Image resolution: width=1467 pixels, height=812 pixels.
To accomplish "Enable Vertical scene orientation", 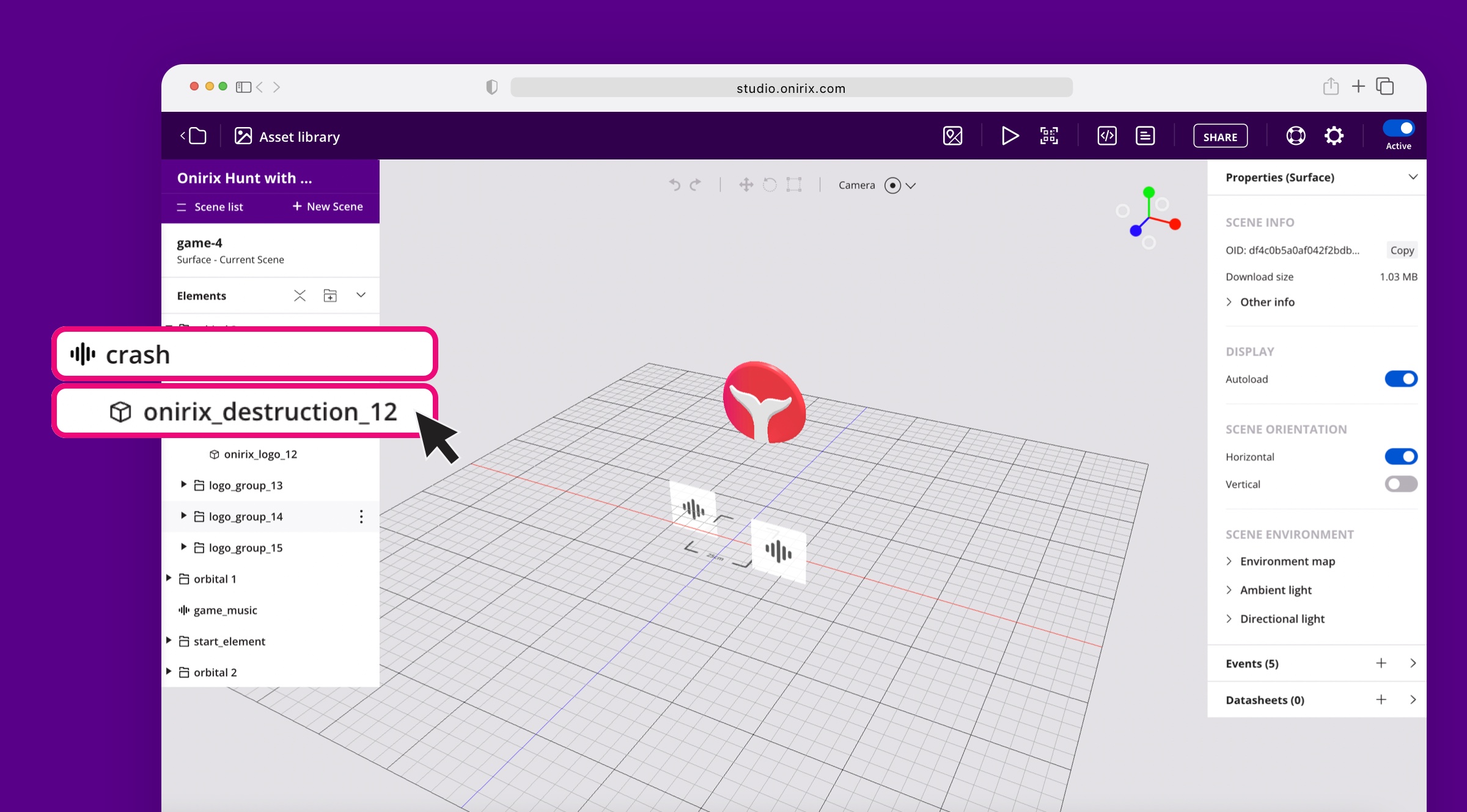I will click(x=1400, y=484).
